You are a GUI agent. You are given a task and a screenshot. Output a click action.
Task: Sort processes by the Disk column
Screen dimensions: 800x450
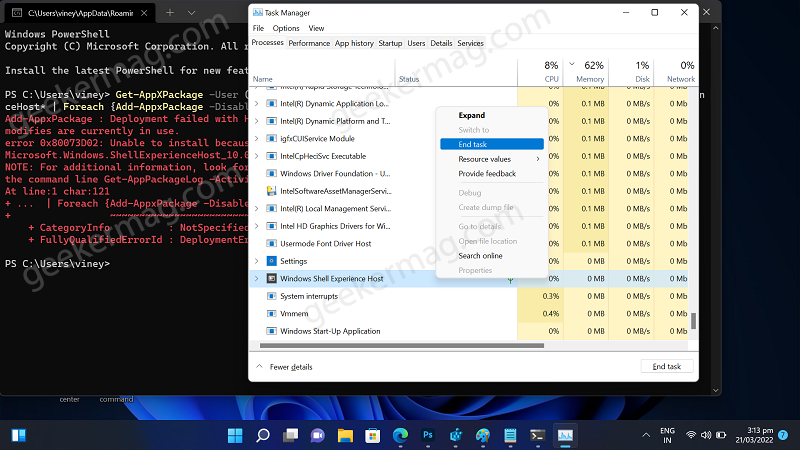631,72
